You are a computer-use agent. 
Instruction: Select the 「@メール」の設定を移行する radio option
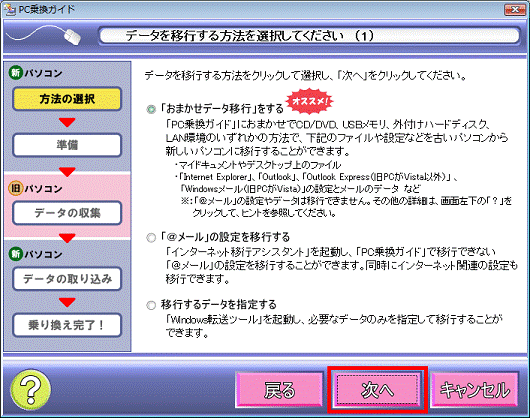pos(151,238)
